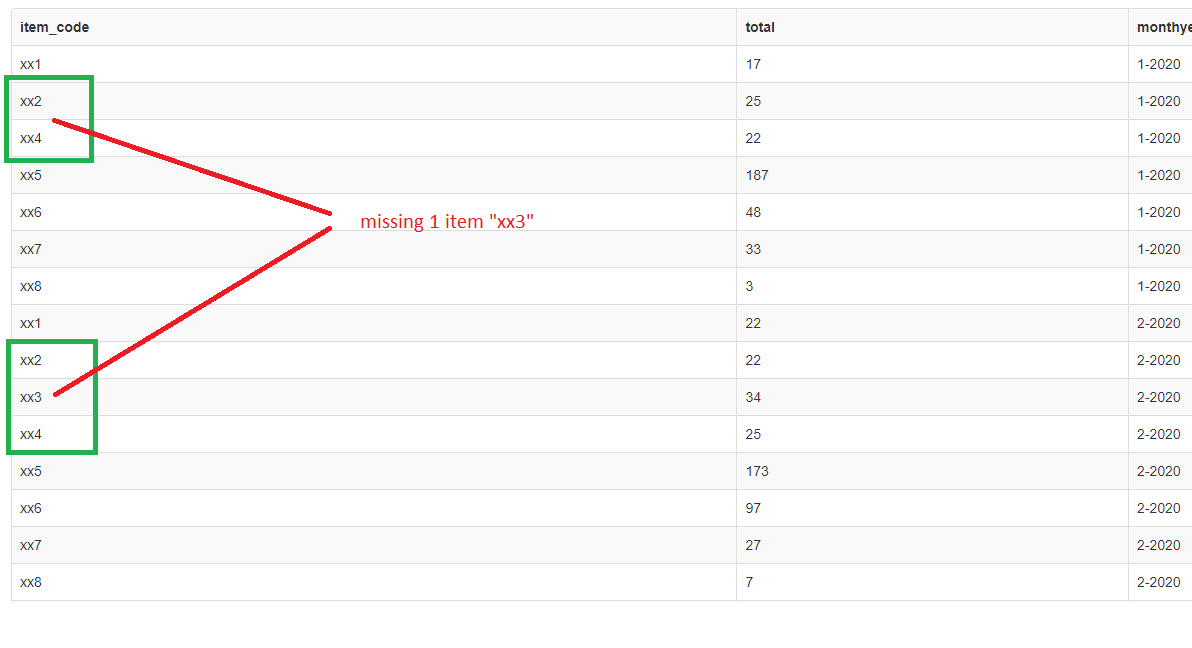Click the total value 97
1192x648 pixels.
pyautogui.click(x=753, y=508)
